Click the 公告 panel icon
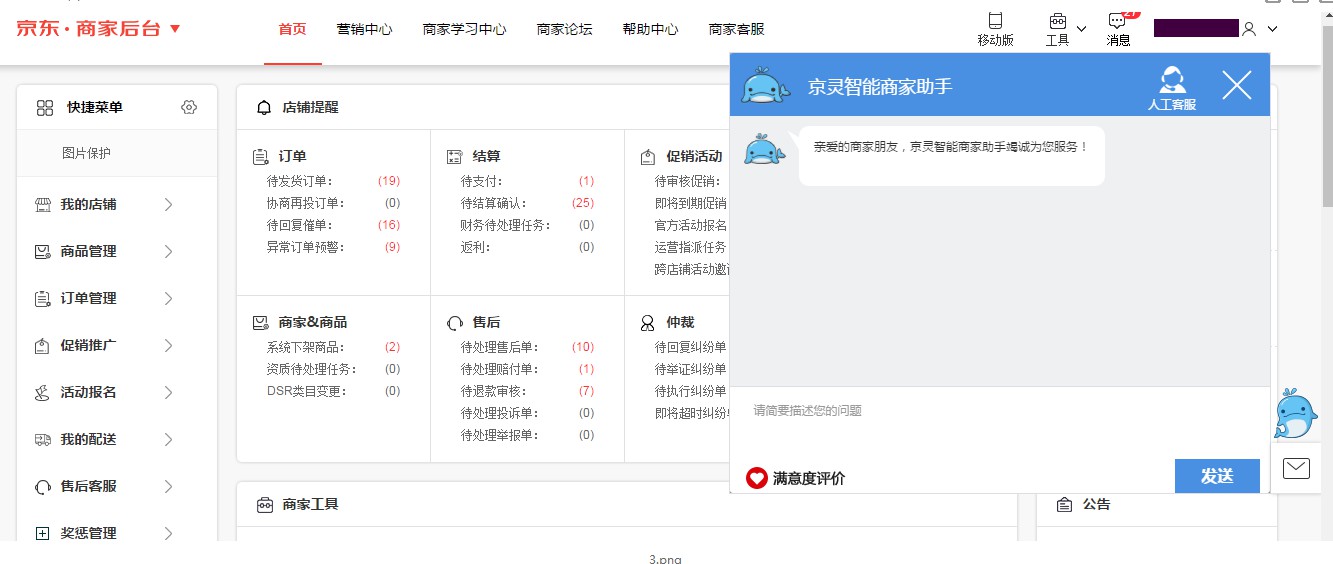The image size is (1333, 564). tap(1064, 504)
